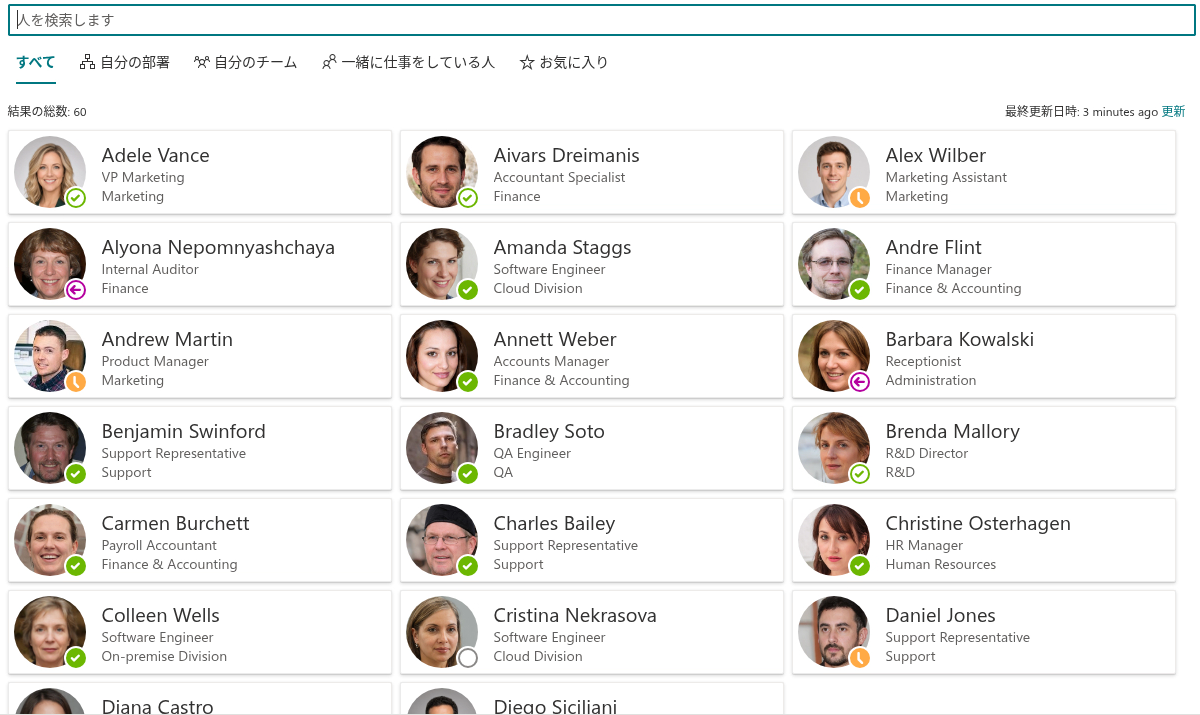Click Aivars Dreimanis's status badge

468,198
